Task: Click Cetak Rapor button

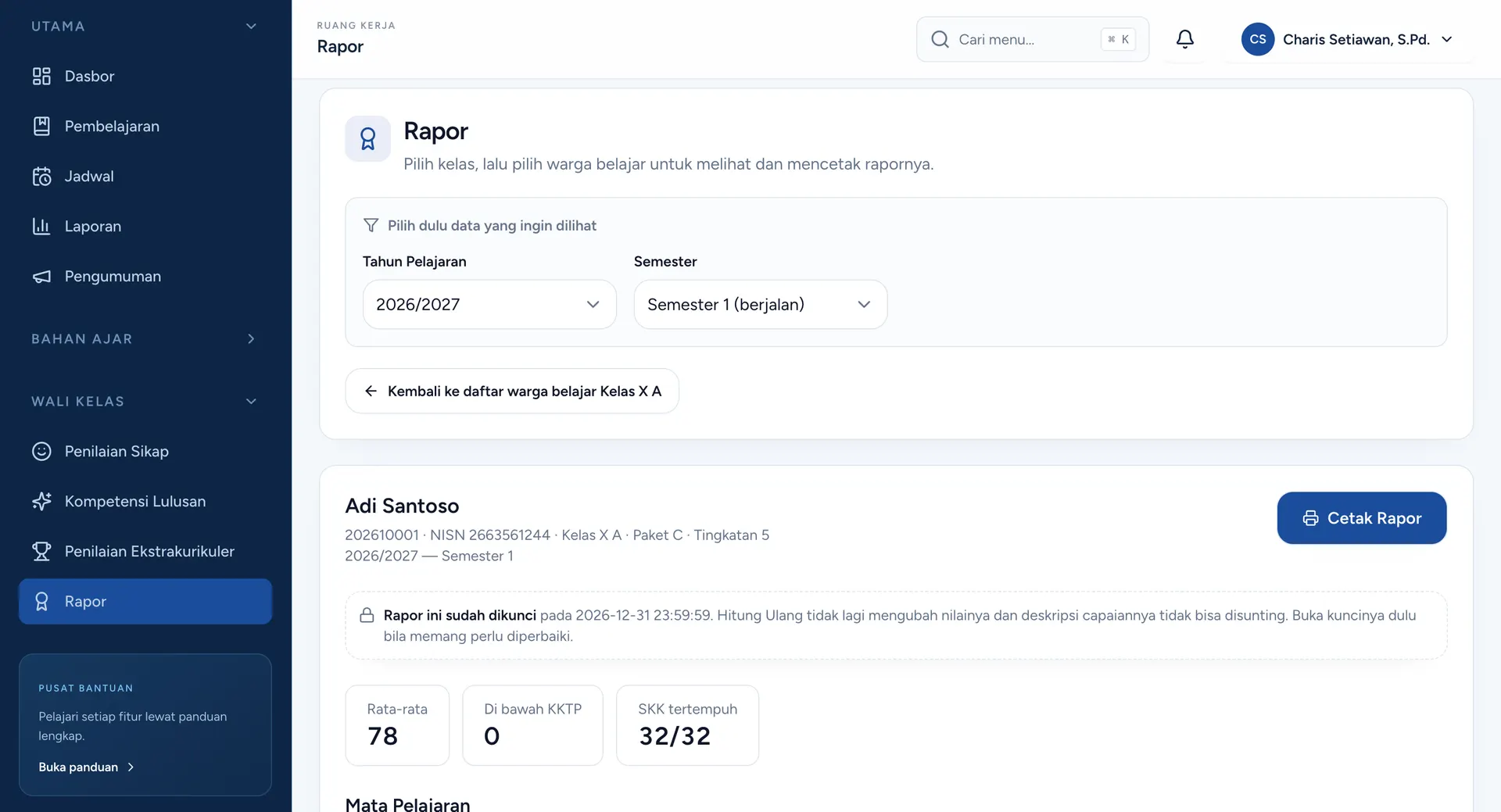Action: coord(1361,517)
